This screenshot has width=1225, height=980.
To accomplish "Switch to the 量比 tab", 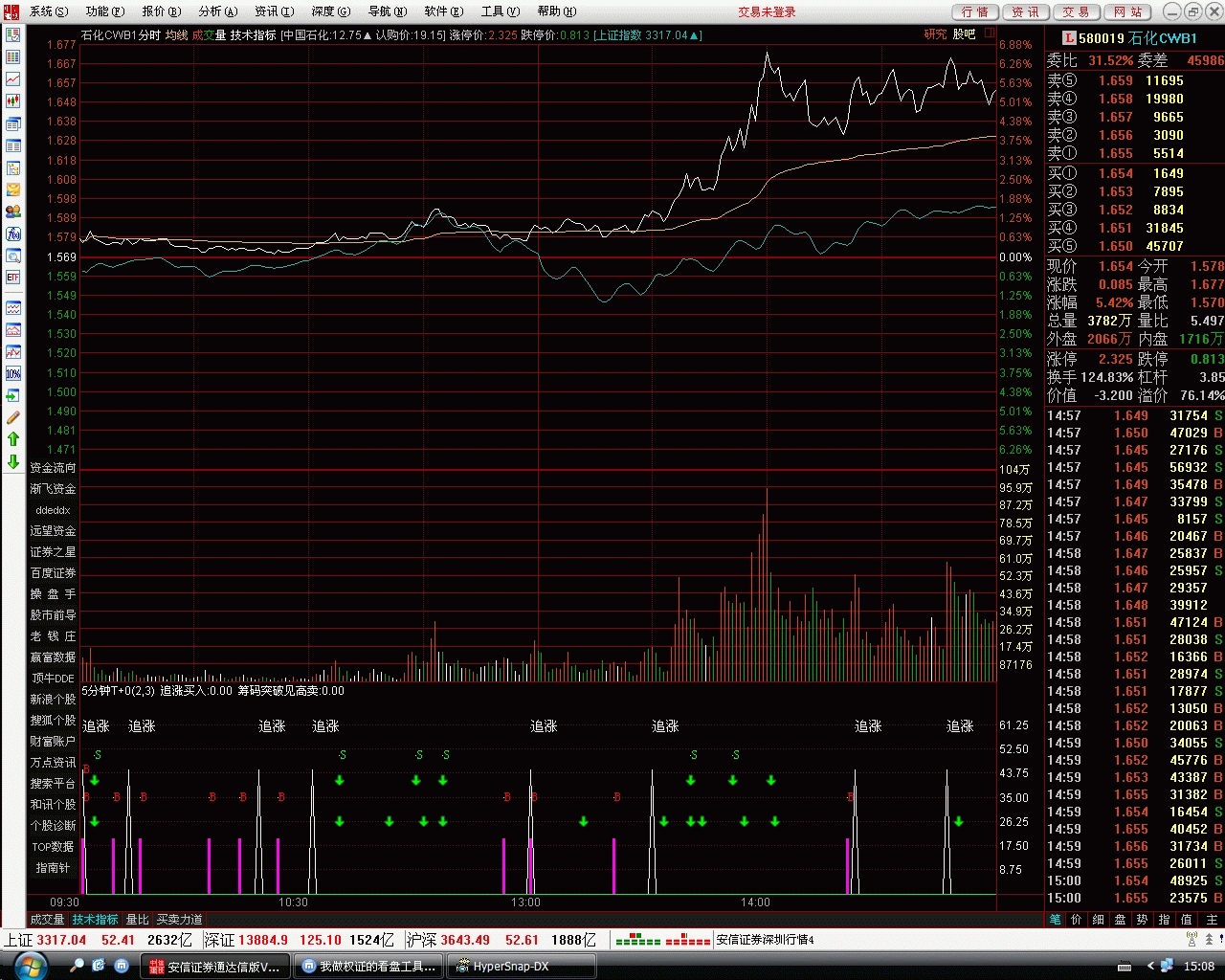I will click(x=138, y=920).
